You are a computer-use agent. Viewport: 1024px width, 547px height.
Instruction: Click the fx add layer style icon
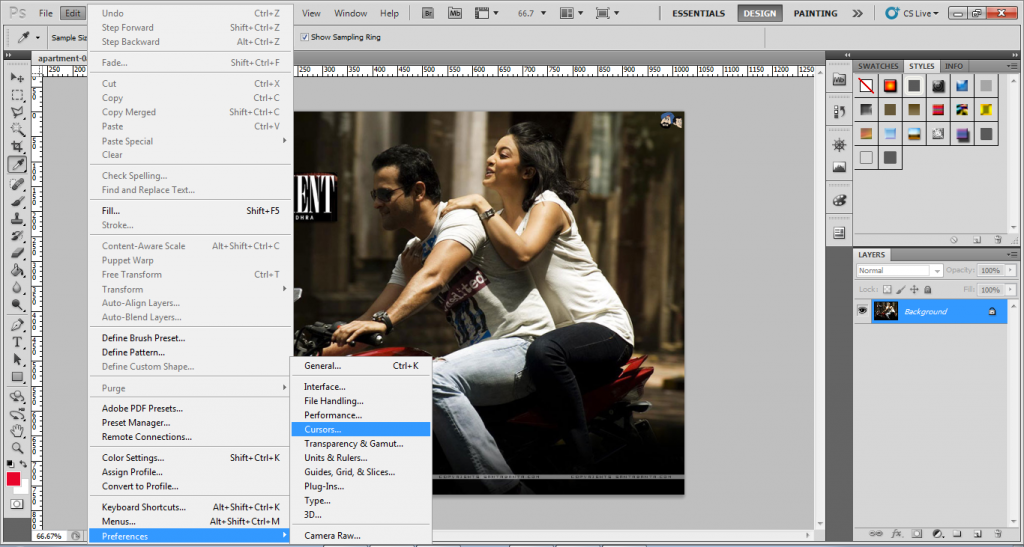tap(898, 534)
